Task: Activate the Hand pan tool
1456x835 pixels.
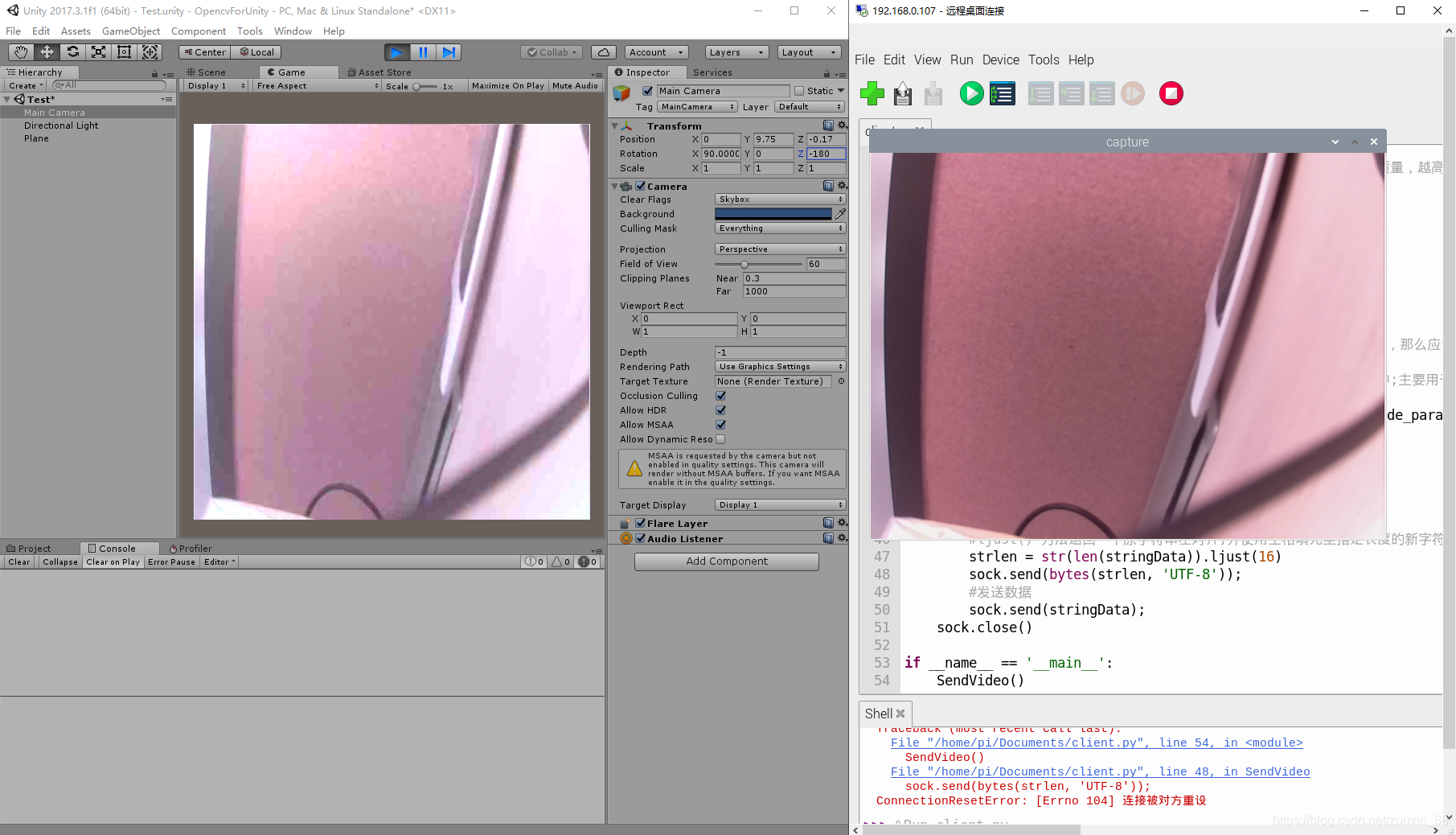Action: click(x=20, y=51)
